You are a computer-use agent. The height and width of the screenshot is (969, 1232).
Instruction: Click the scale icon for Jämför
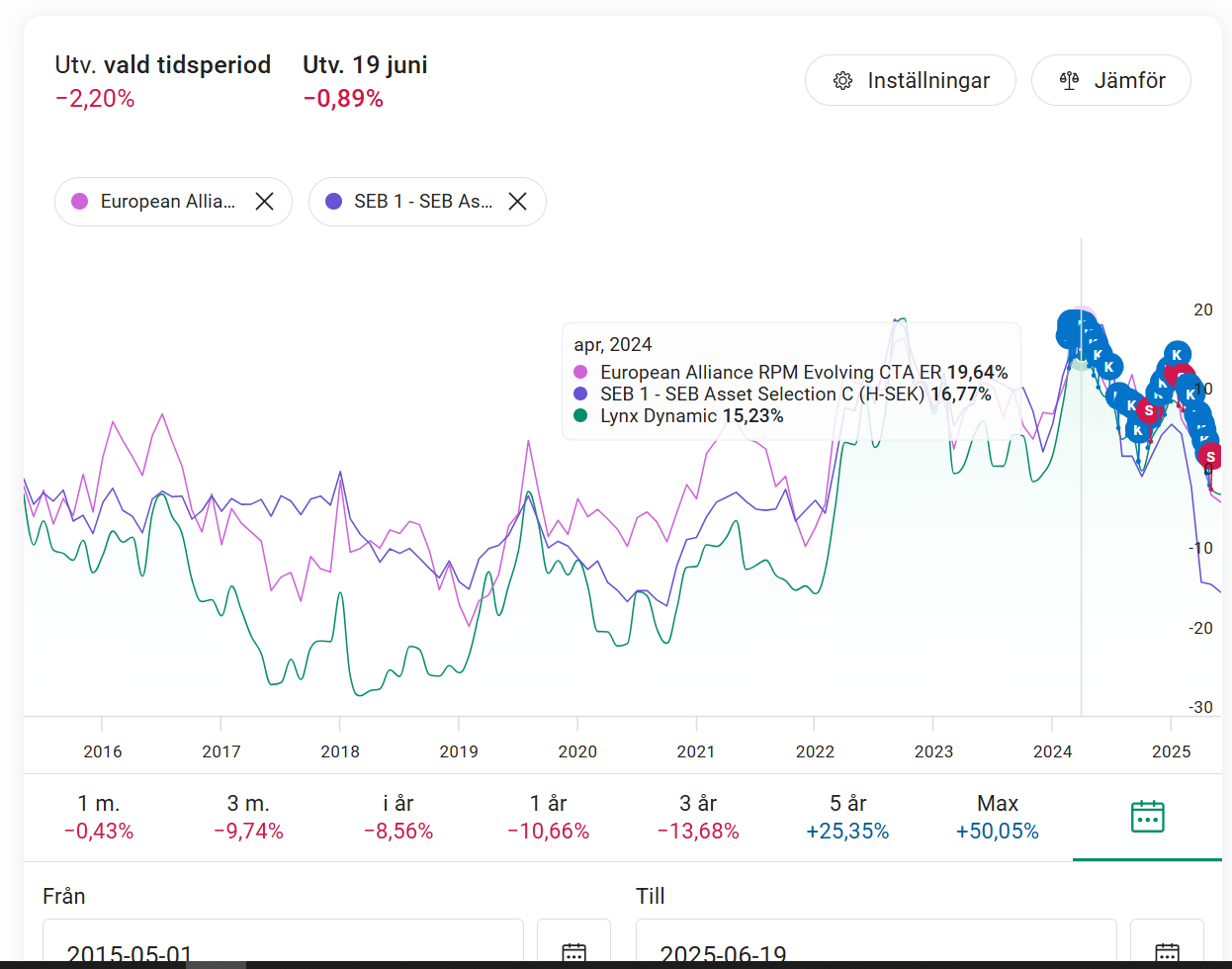pos(1069,81)
